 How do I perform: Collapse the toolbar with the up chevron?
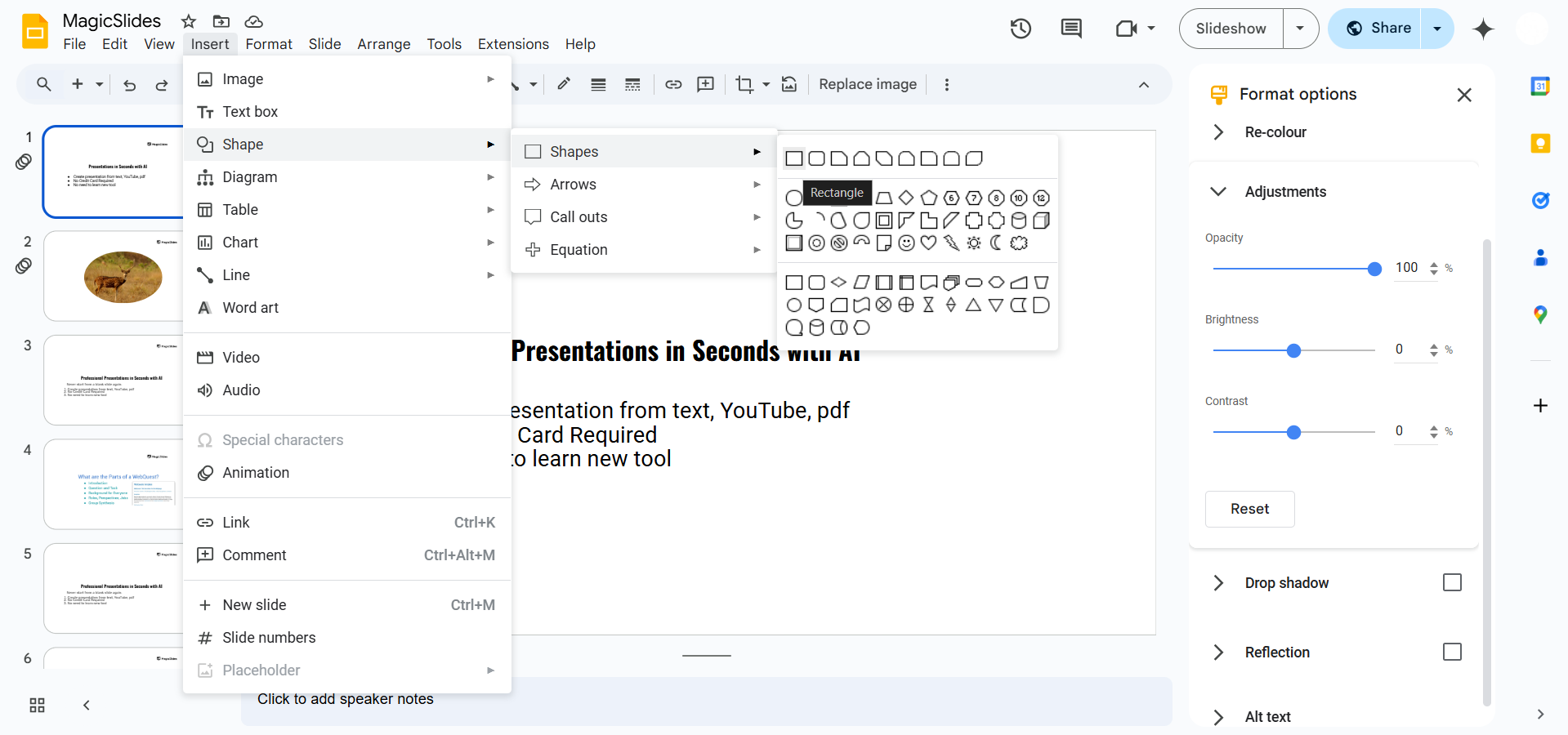click(1144, 85)
